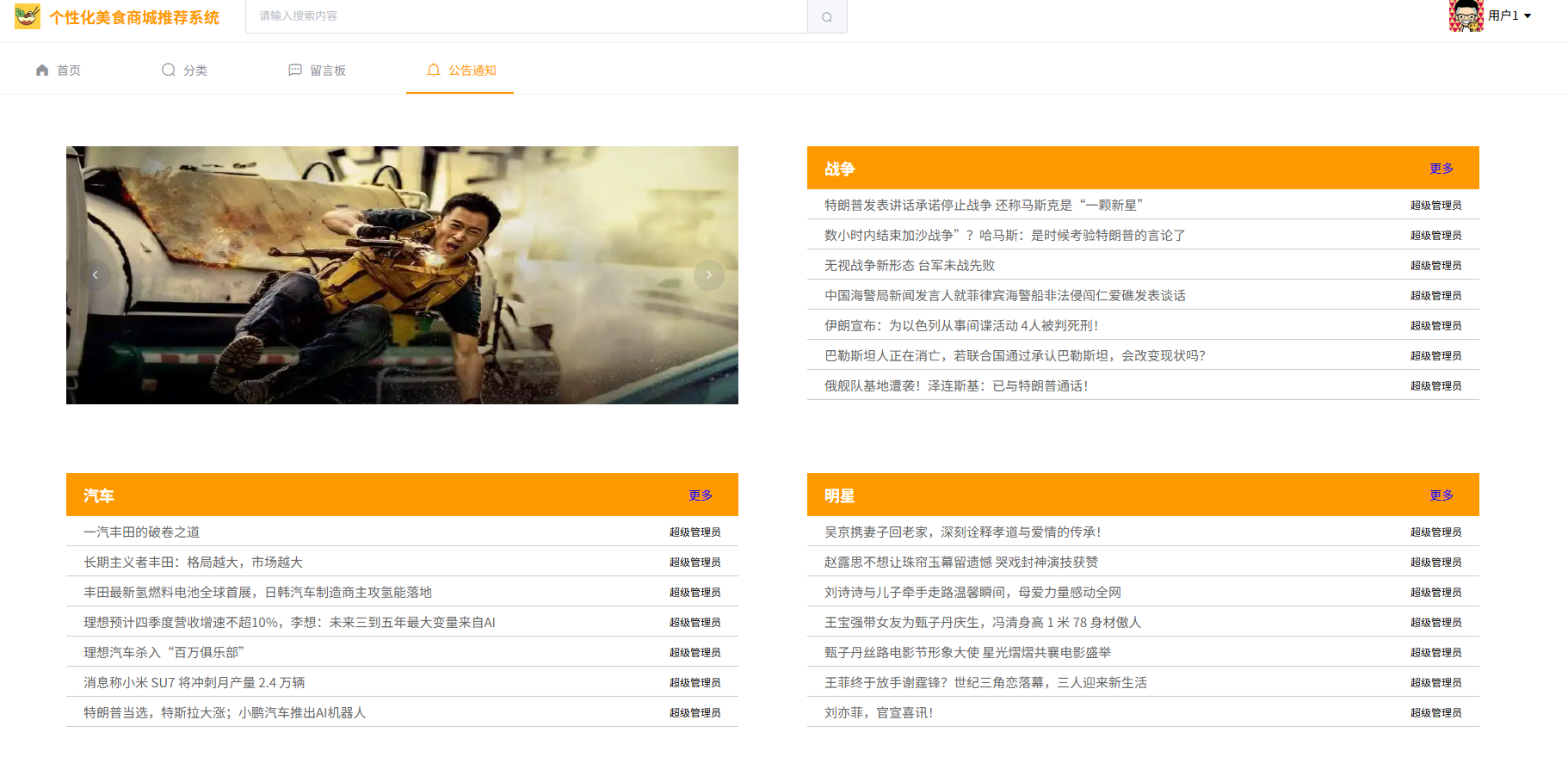The image size is (1568, 763).
Task: Click the 个性化美食商城推荐系统 title
Action: pos(134,17)
